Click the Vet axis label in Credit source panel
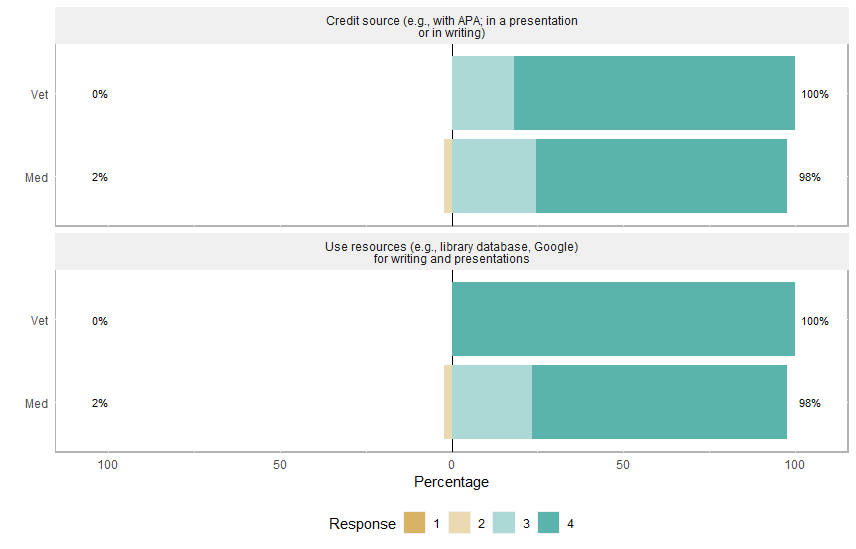The image size is (856, 549). click(x=39, y=95)
